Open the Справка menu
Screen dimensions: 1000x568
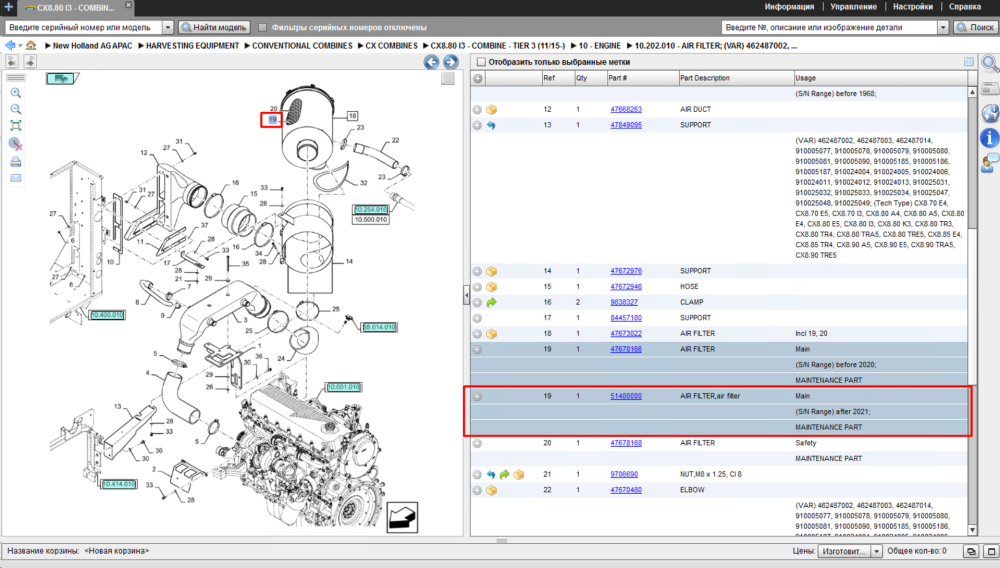(965, 6)
